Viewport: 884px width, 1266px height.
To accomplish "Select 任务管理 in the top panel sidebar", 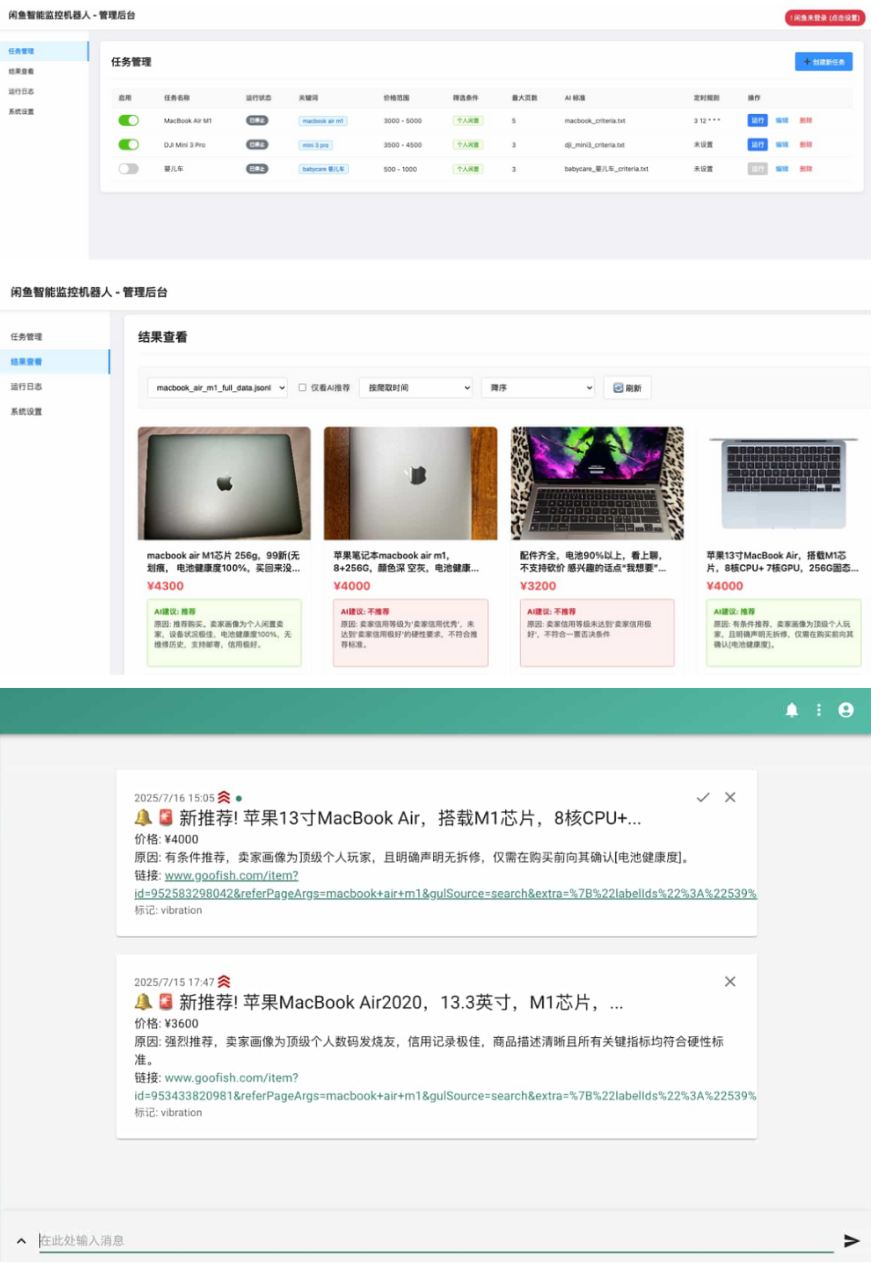I will [x=44, y=50].
